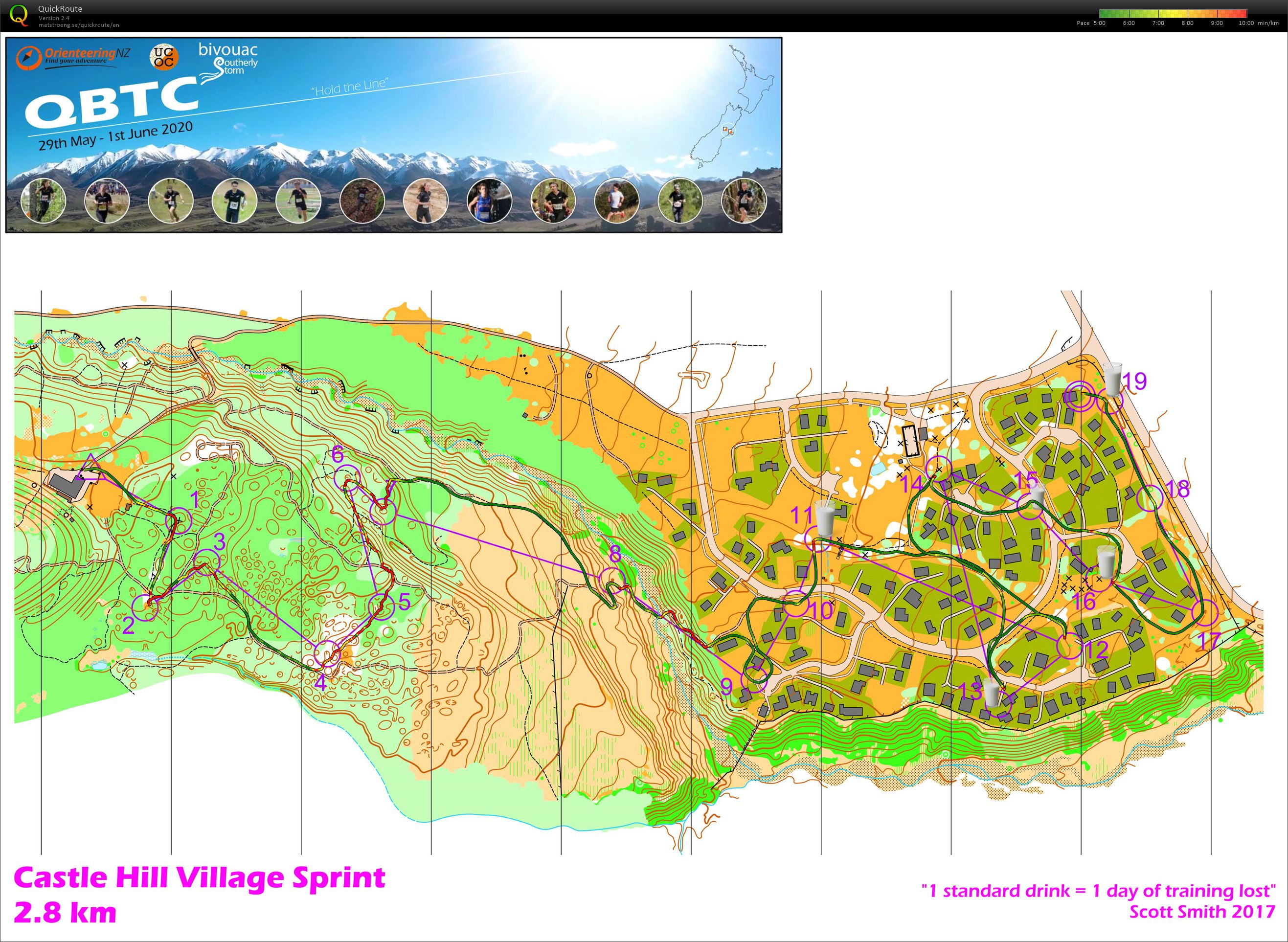Click the UCOC club logo
The image size is (1288, 942).
[164, 57]
